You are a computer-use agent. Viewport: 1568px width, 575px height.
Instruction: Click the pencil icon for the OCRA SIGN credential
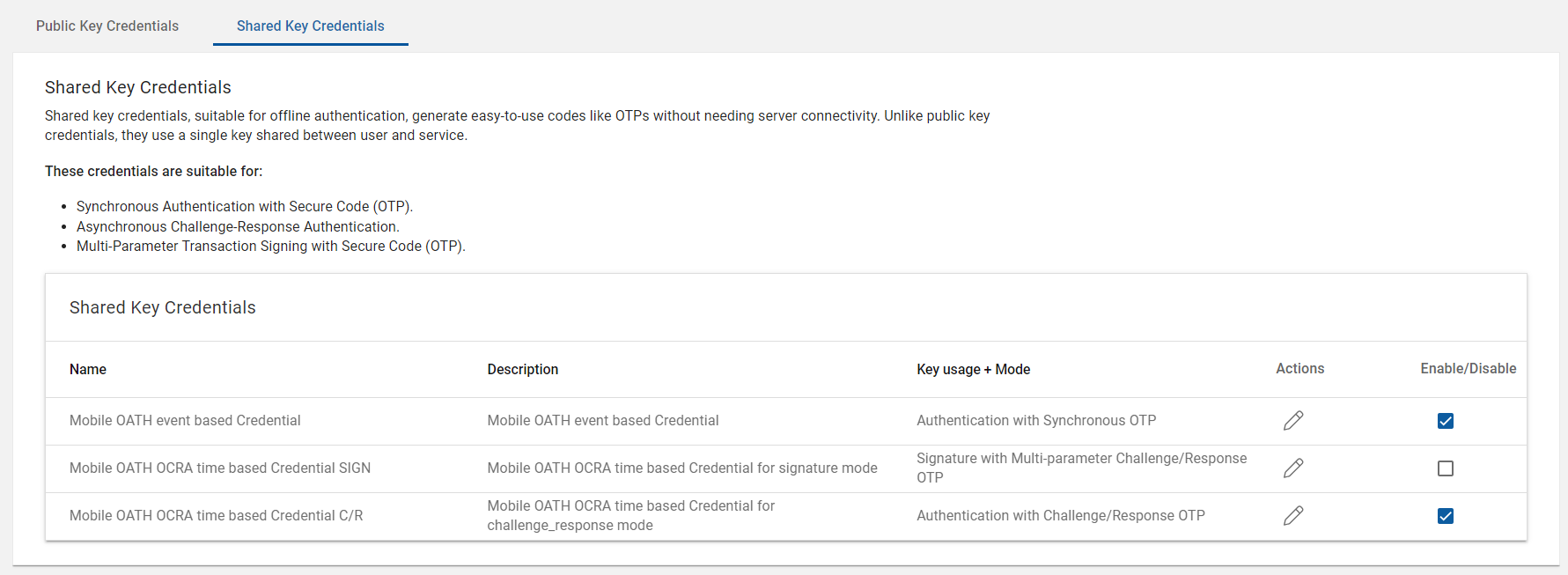(x=1292, y=468)
